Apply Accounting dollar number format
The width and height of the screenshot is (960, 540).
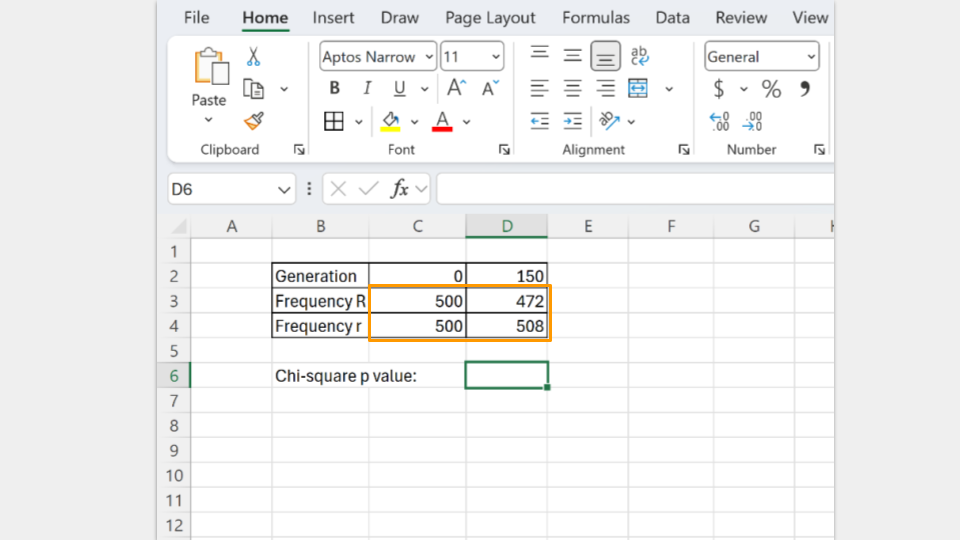[719, 89]
